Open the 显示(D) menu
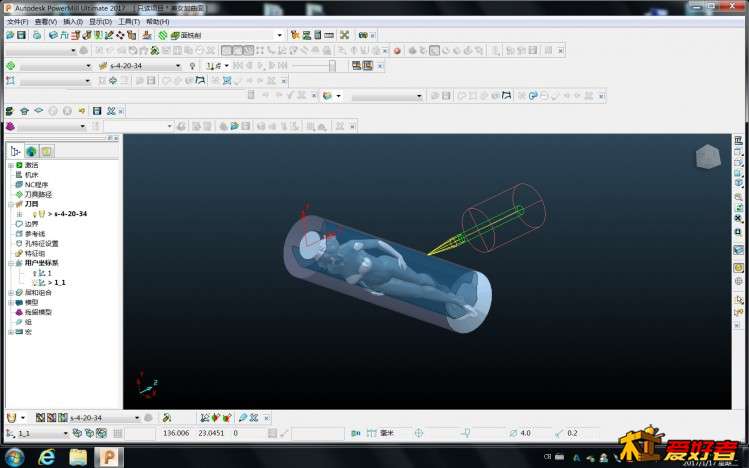This screenshot has width=749, height=468. 100,21
